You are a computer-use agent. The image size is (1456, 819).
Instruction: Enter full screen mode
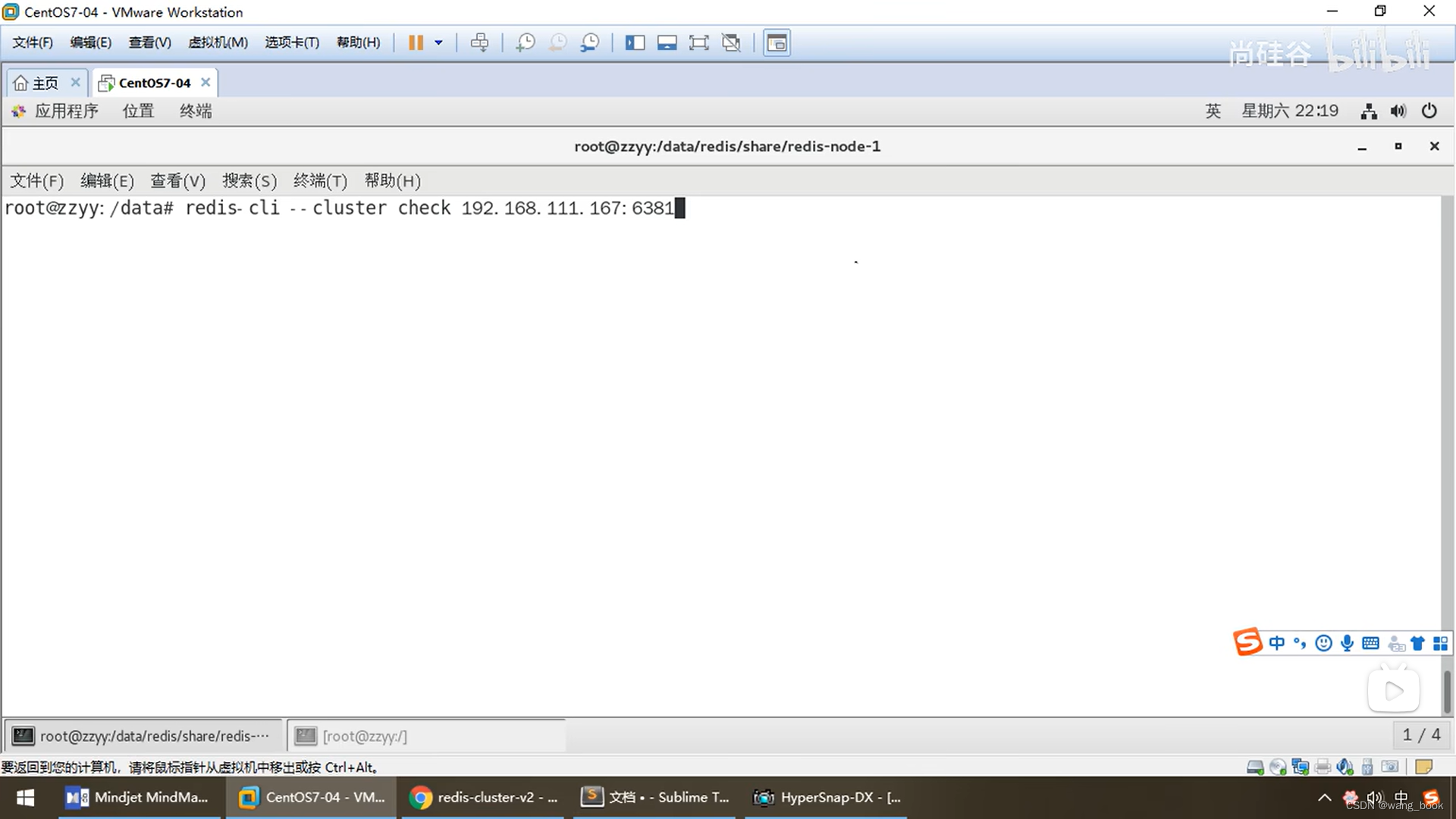698,42
